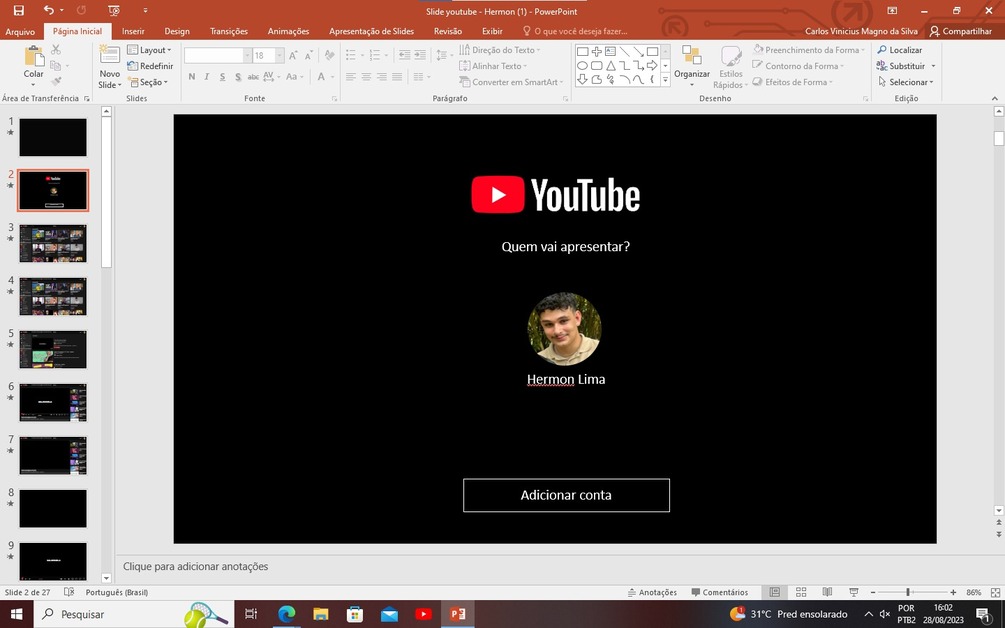Start Slide Show from status bar icon
The width and height of the screenshot is (1005, 628).
(x=854, y=592)
